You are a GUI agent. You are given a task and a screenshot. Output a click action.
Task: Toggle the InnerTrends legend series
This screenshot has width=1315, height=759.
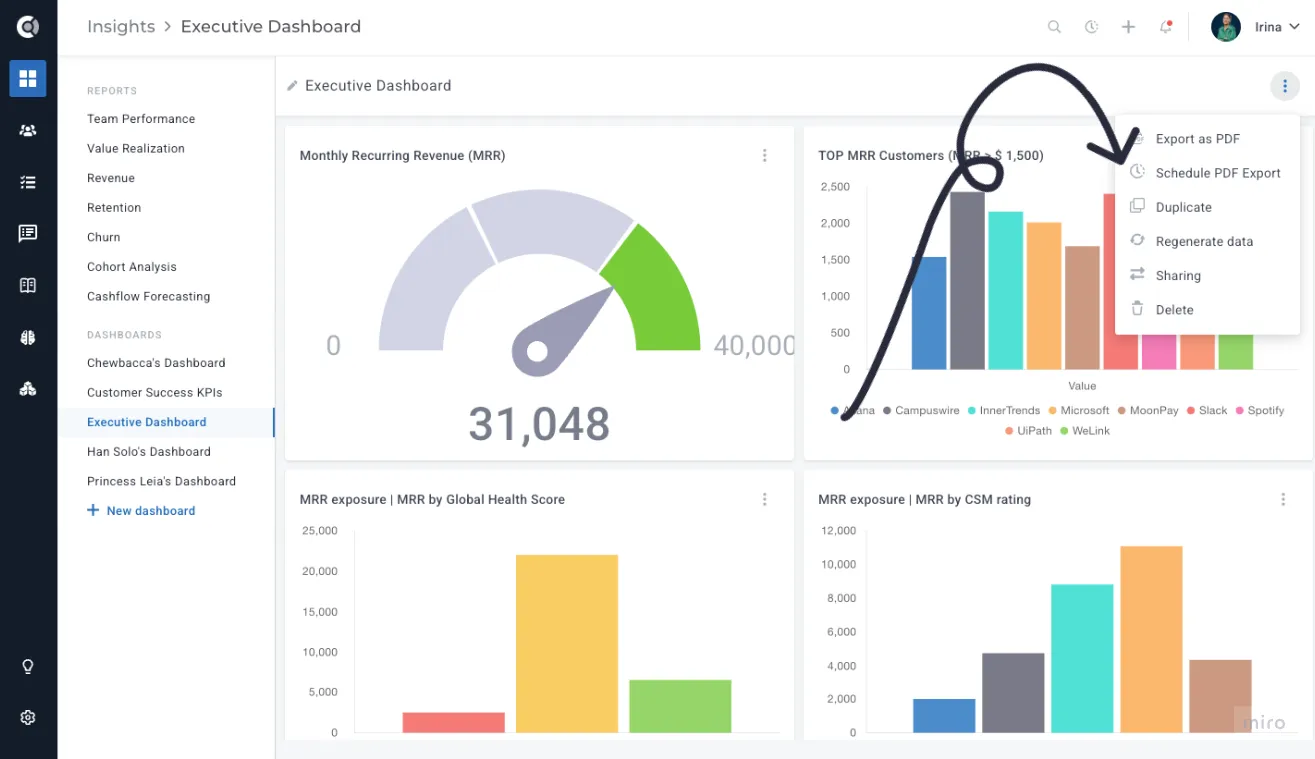1004,411
